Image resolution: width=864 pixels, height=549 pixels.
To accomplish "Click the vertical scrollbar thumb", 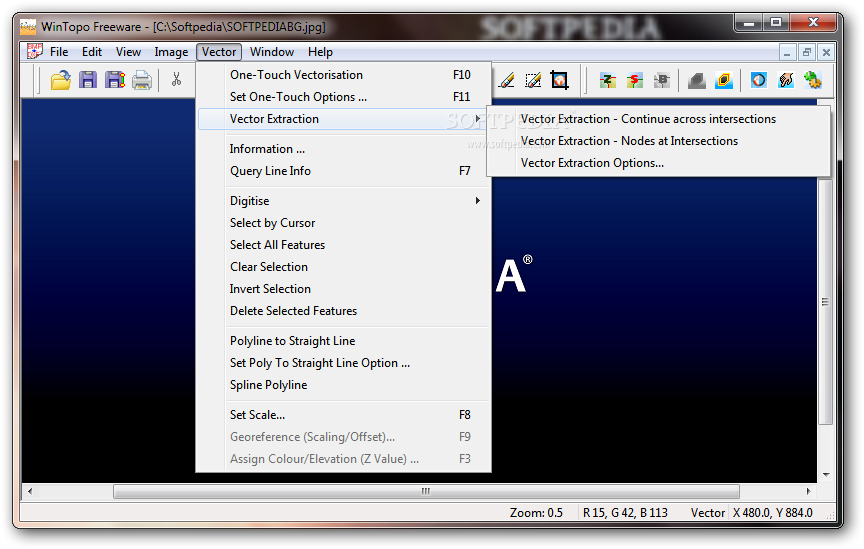I will pyautogui.click(x=825, y=302).
